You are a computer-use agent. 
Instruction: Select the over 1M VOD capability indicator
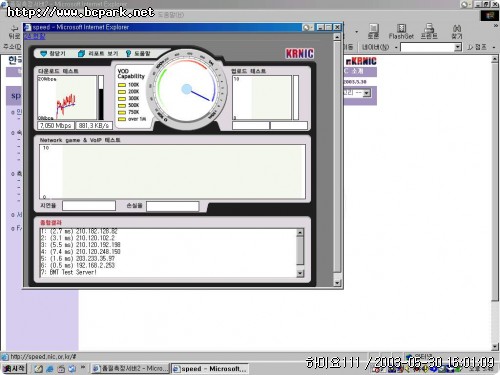pos(122,119)
